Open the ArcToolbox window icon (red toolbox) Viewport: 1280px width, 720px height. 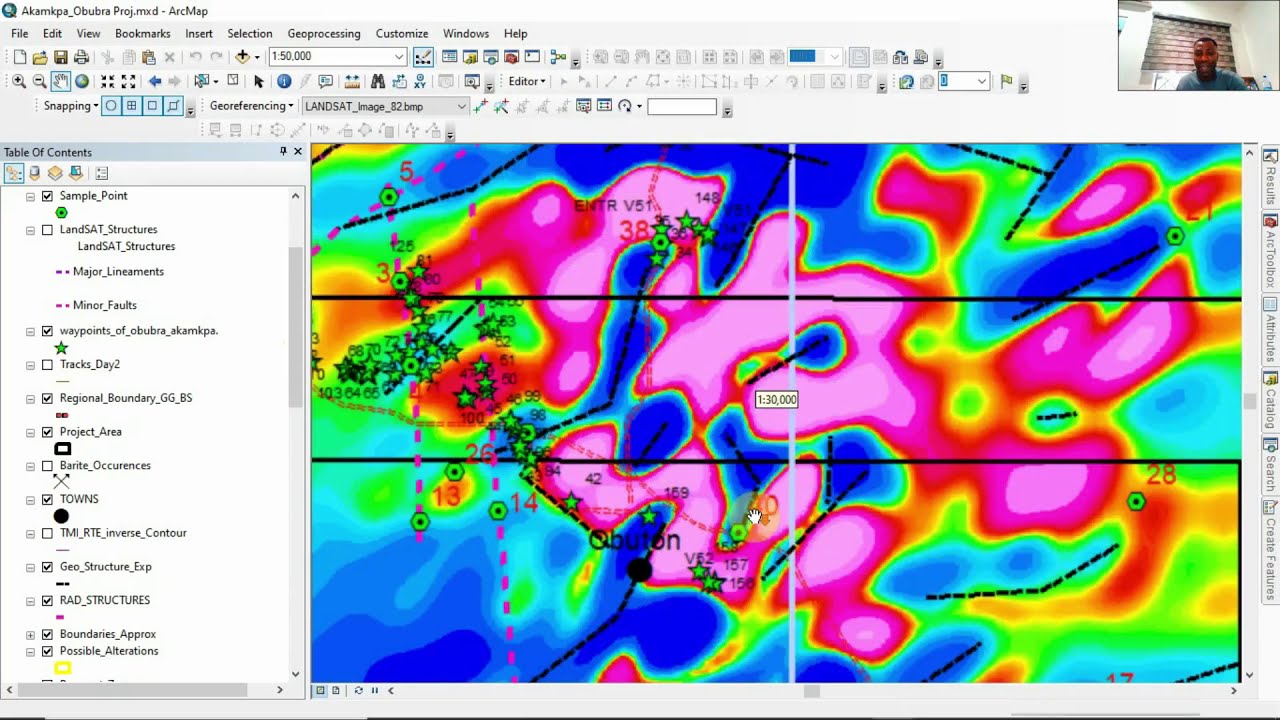[x=511, y=57]
